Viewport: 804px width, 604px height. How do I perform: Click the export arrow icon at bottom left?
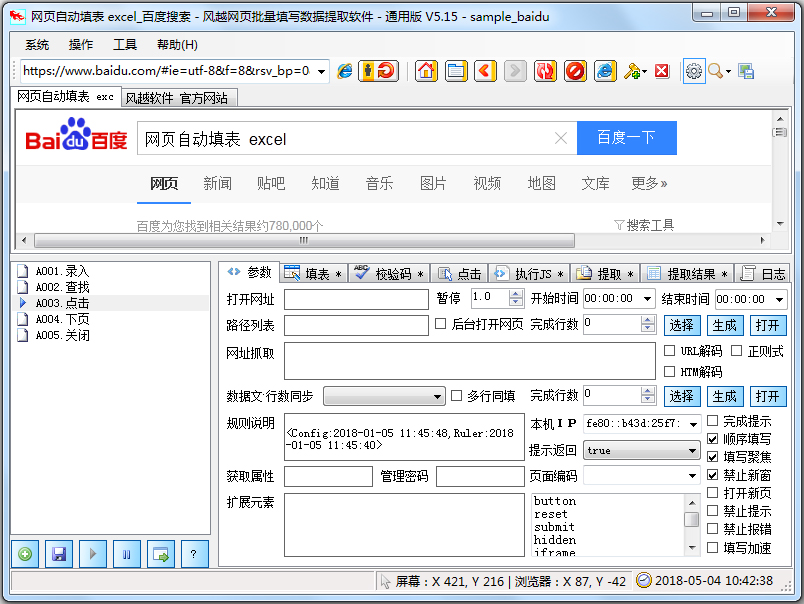point(160,554)
